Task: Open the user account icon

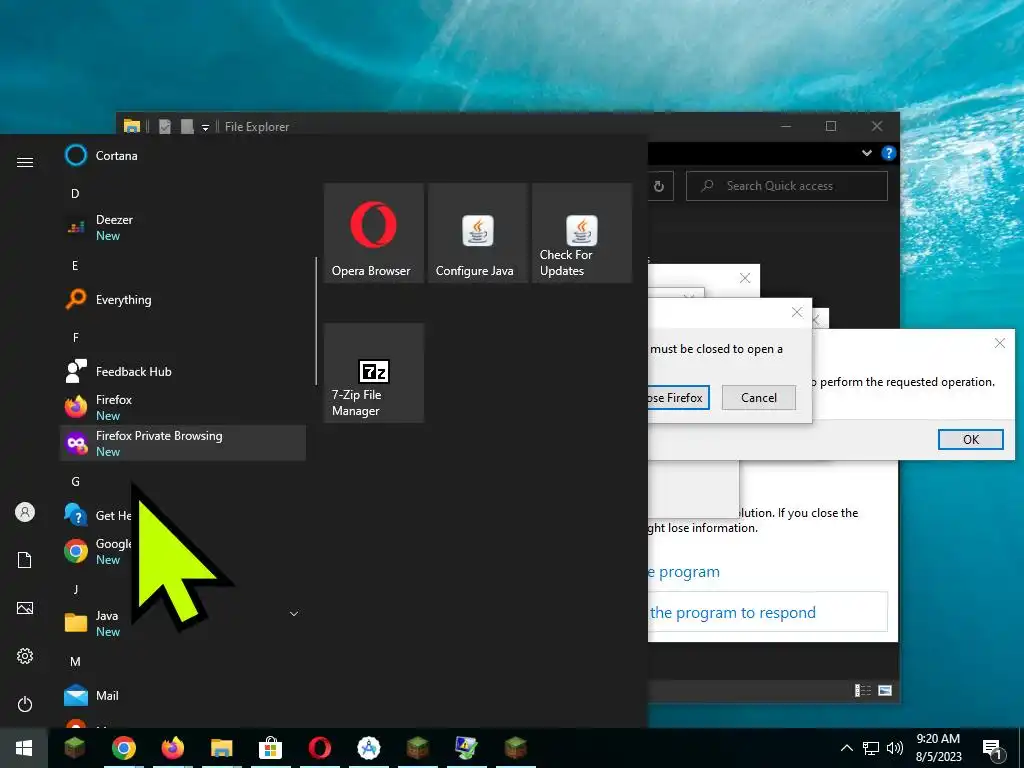Action: [25, 512]
